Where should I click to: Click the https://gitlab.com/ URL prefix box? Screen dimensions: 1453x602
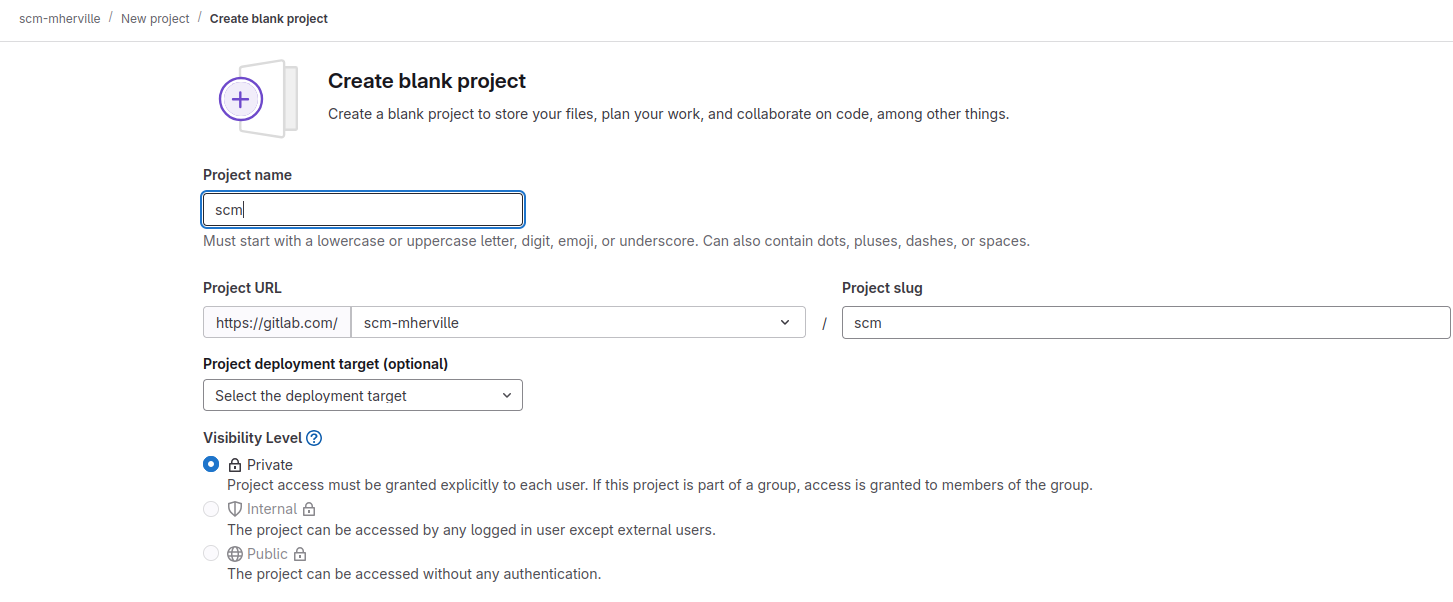pyautogui.click(x=277, y=323)
